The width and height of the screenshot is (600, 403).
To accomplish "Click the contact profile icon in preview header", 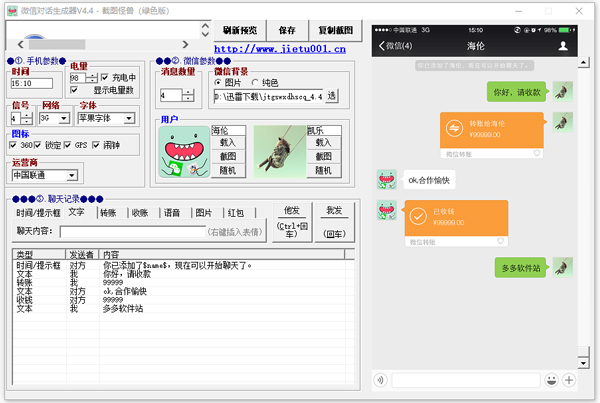I will (x=563, y=46).
